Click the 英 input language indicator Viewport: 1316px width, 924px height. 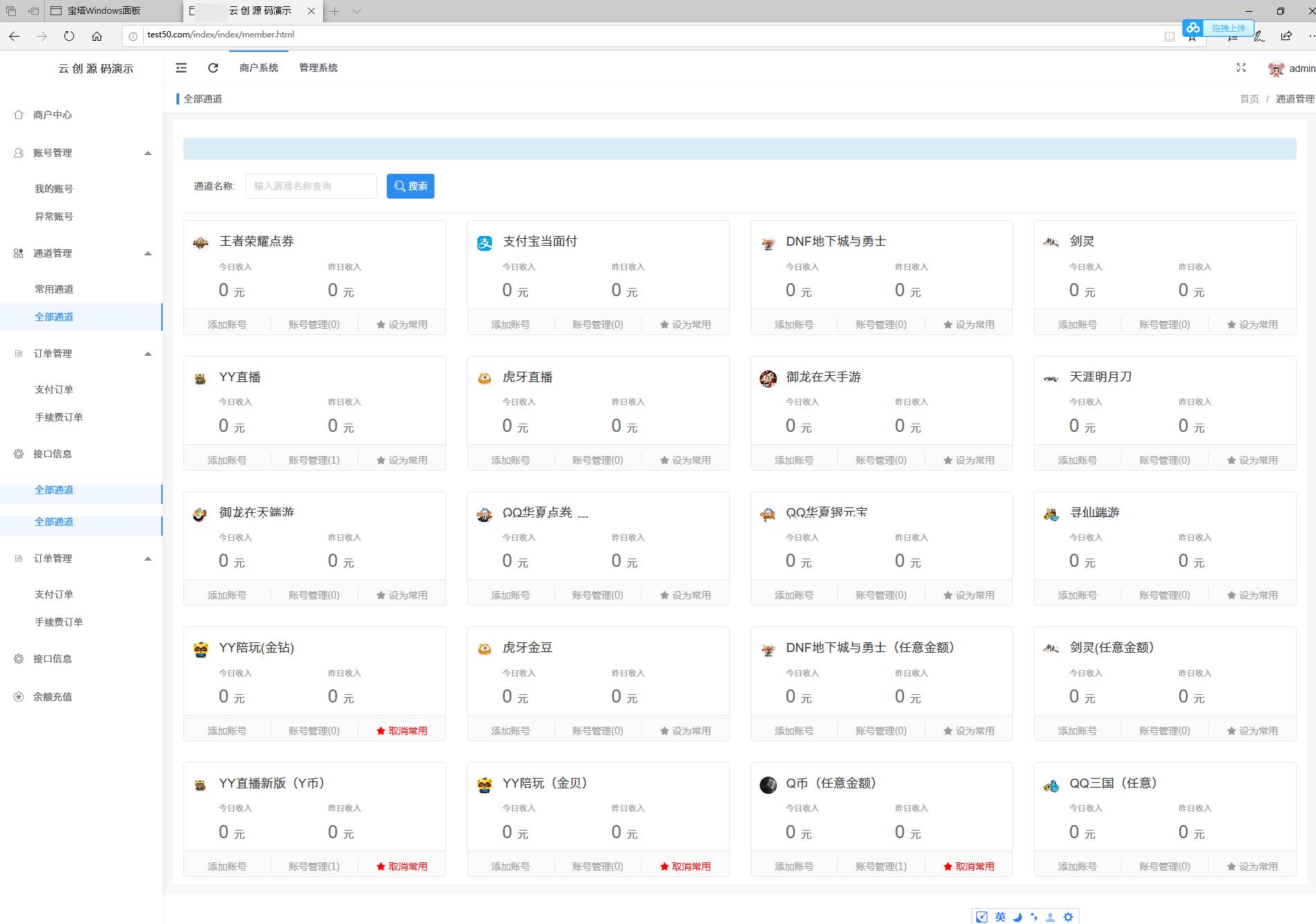(x=1000, y=917)
